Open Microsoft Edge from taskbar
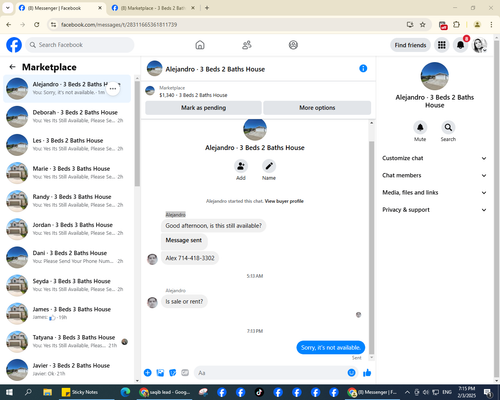The width and height of the screenshot is (500, 400). point(125,392)
